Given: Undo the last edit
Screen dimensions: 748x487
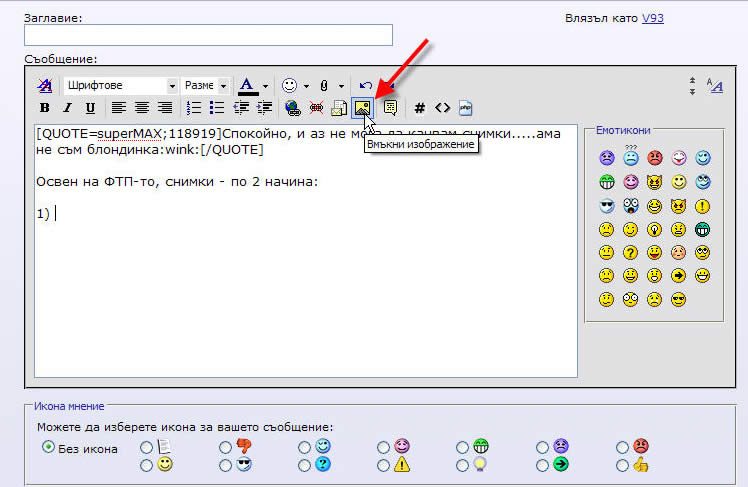Looking at the screenshot, I should 366,85.
